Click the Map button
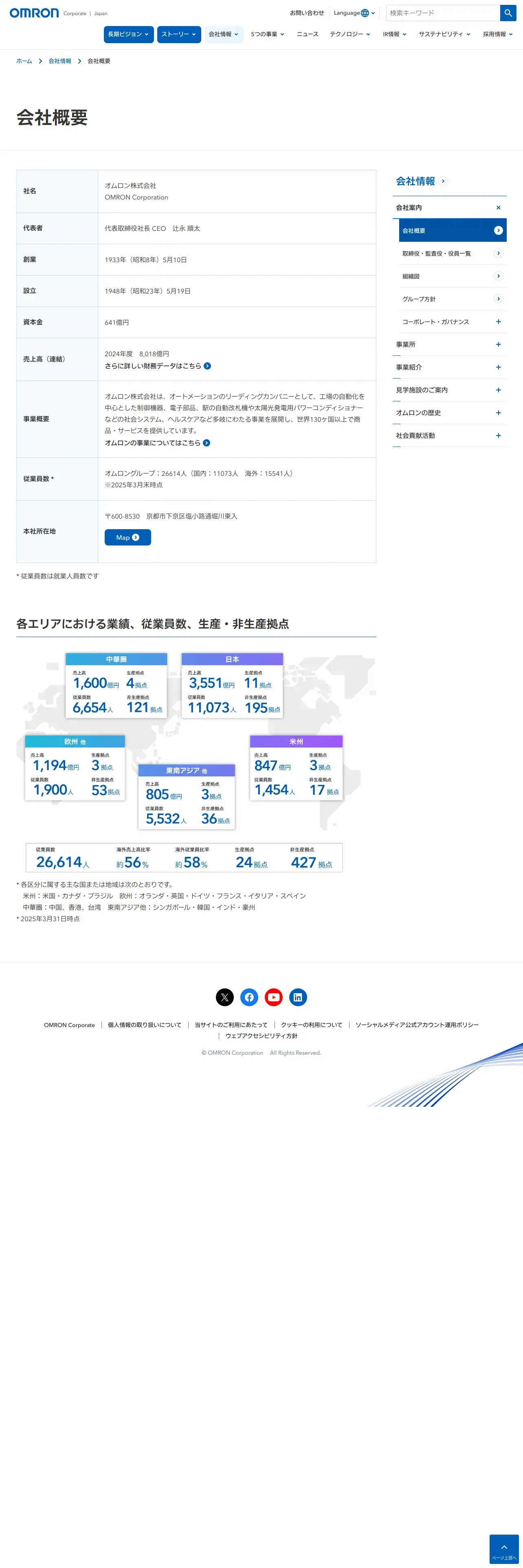This screenshot has width=523, height=1568. click(128, 537)
